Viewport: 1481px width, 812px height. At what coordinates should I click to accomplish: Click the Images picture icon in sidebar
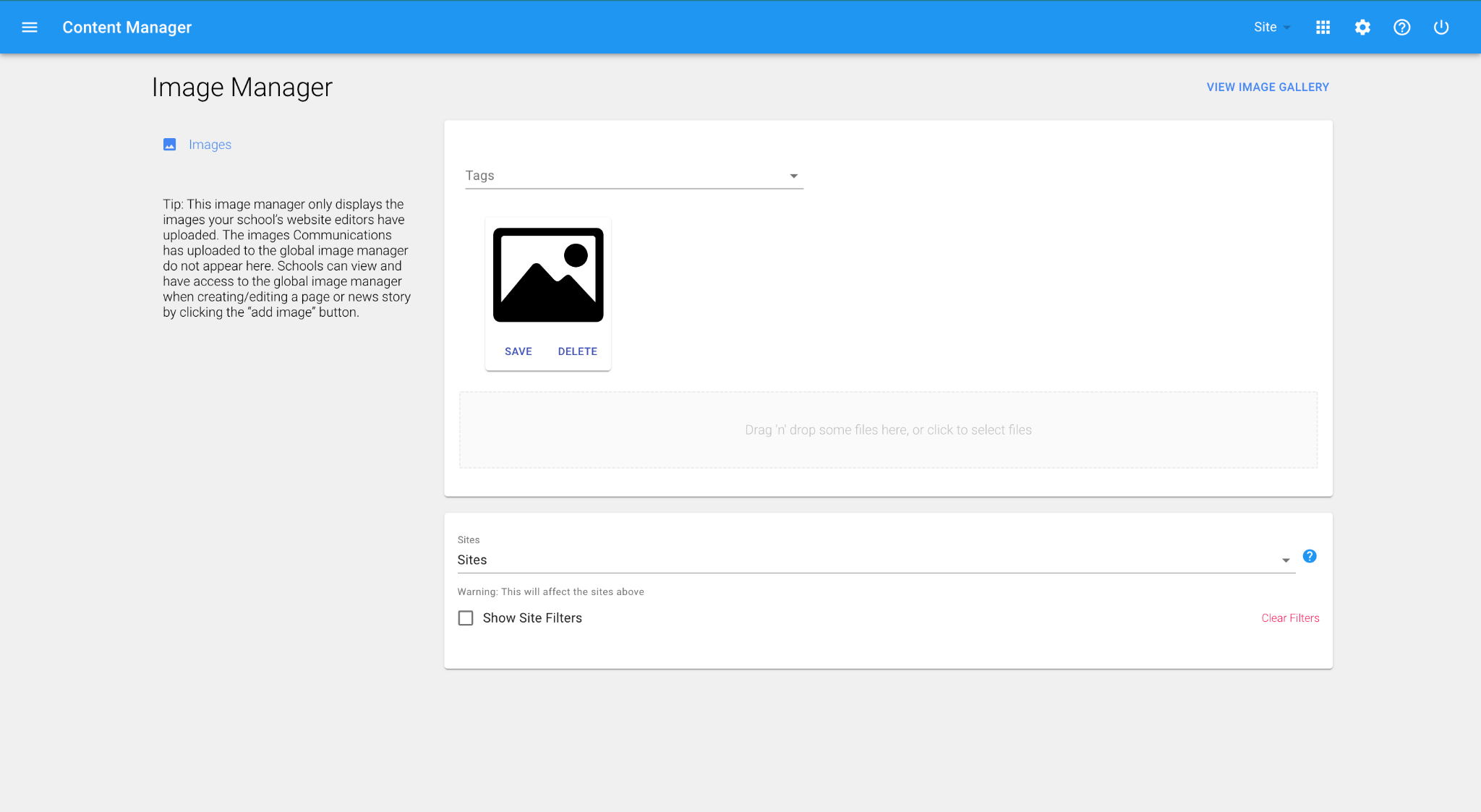[x=170, y=145]
